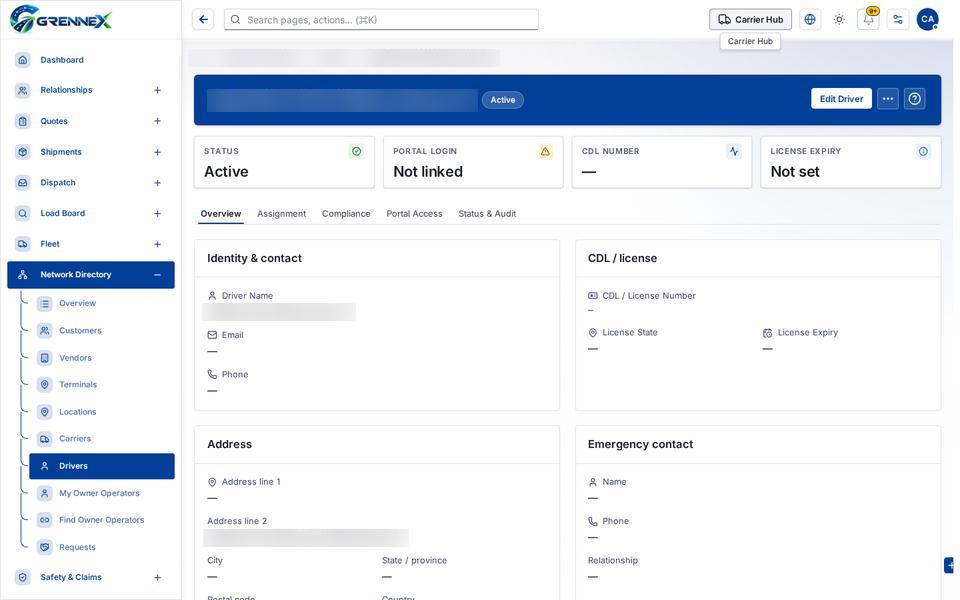Click the Grennex logo
The height and width of the screenshot is (600, 960).
61,19
